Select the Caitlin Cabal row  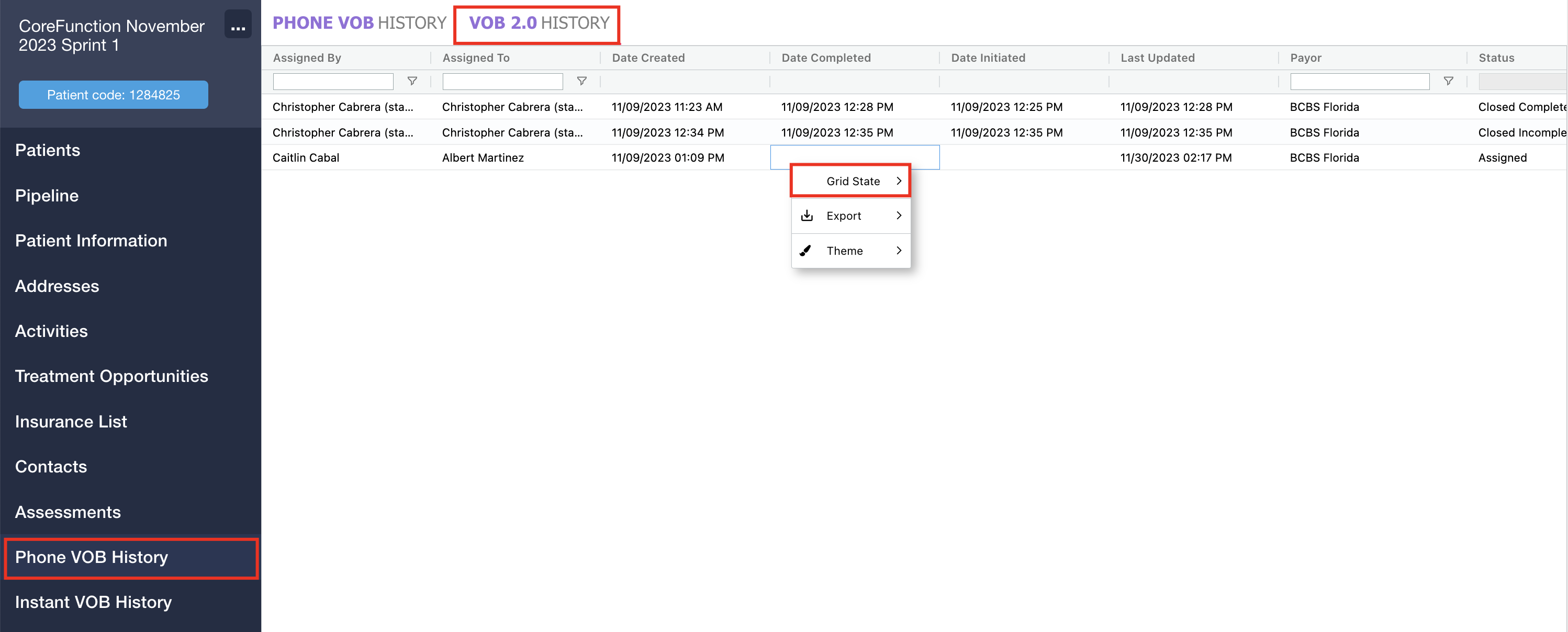point(306,157)
